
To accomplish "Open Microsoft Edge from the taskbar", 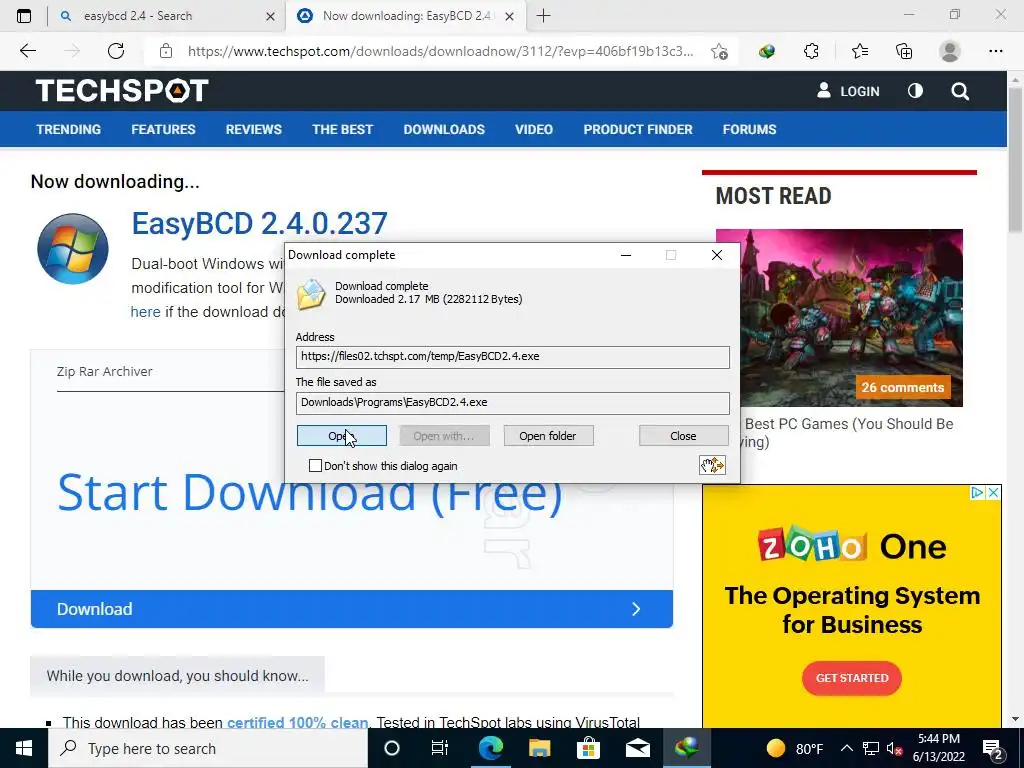I will [x=490, y=748].
